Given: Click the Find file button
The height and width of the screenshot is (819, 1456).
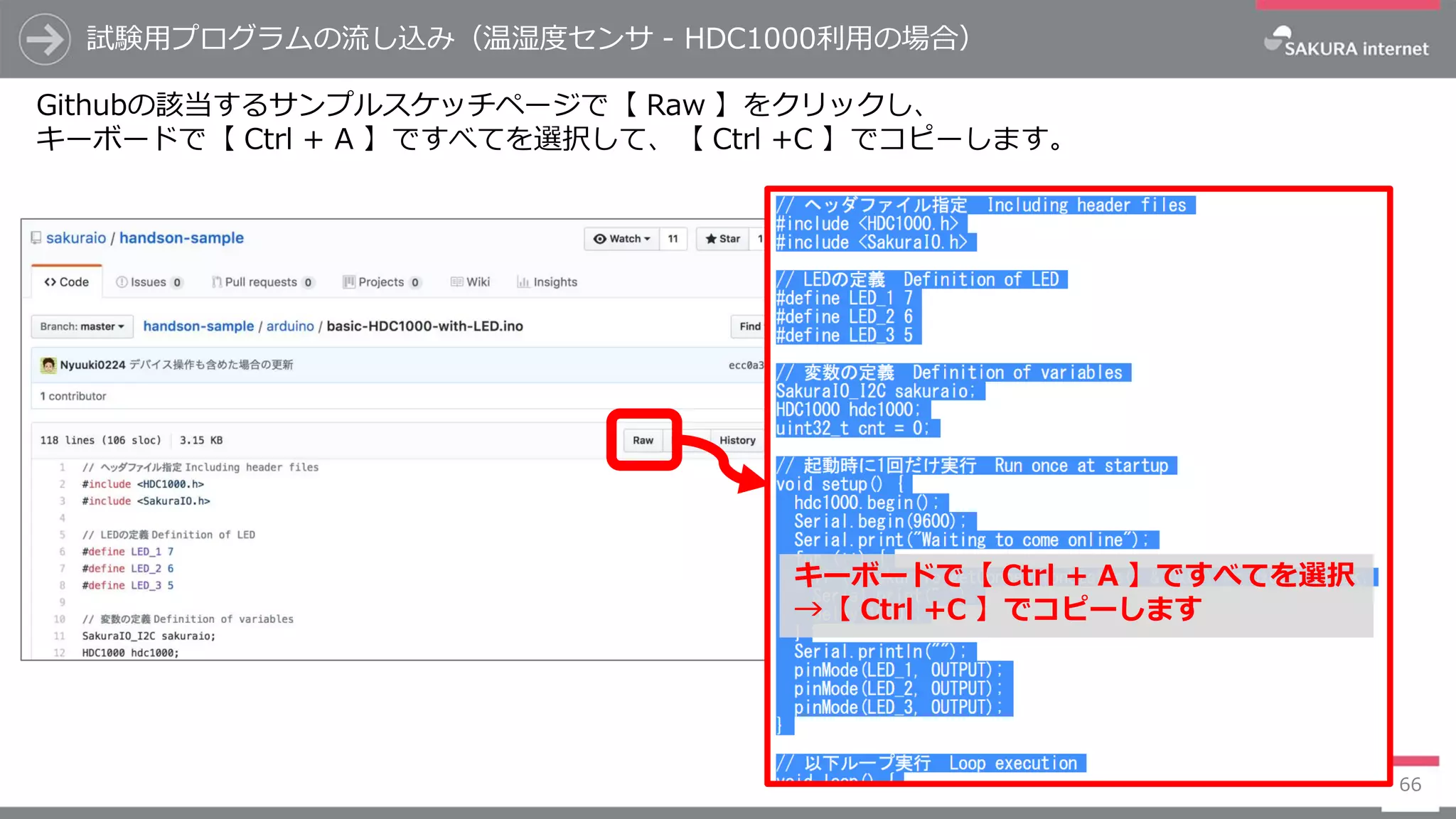Looking at the screenshot, I should pos(749,326).
